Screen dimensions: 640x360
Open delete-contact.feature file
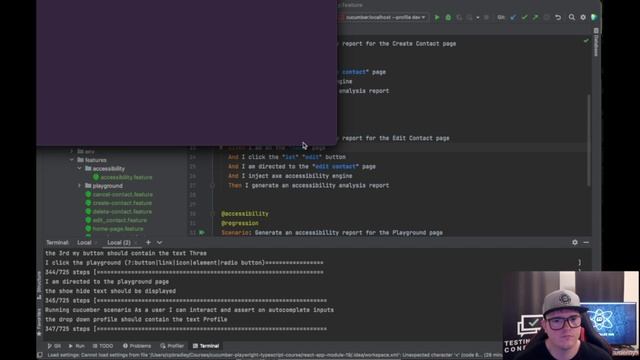pyautogui.click(x=122, y=211)
